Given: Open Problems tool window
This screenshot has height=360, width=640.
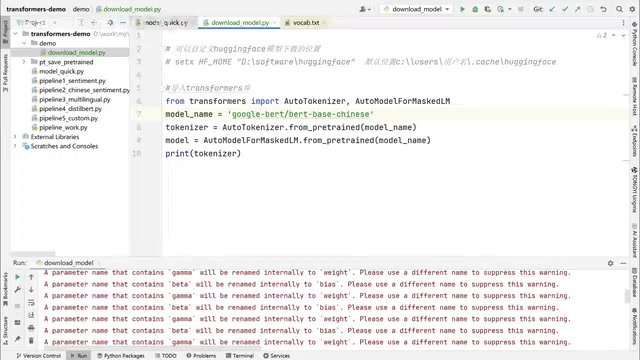Looking at the screenshot, I should point(201,356).
